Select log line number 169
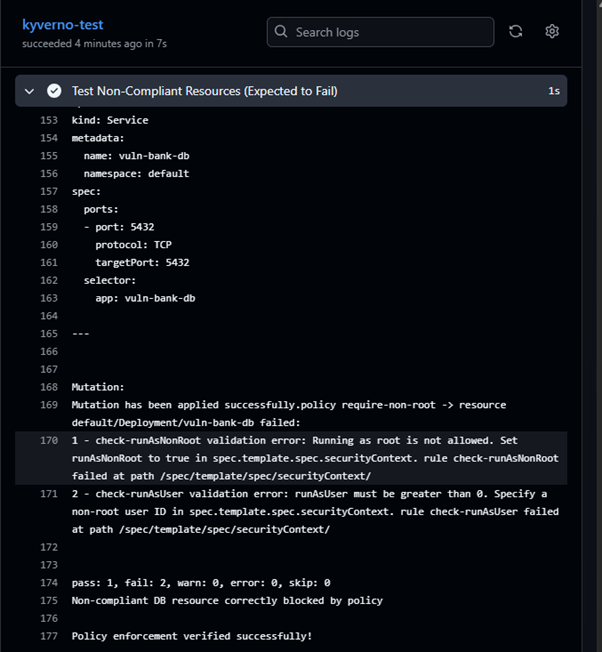 pos(48,405)
